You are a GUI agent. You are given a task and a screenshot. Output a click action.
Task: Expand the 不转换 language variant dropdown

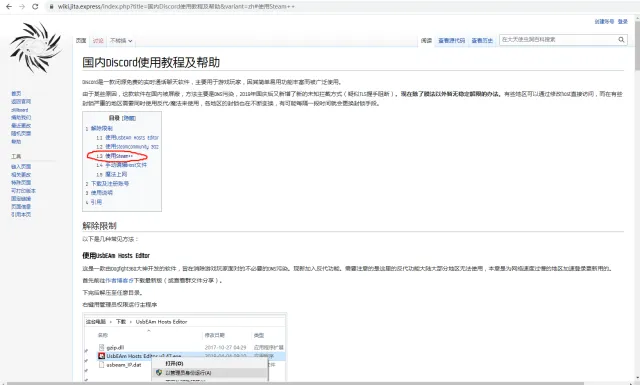coord(121,41)
